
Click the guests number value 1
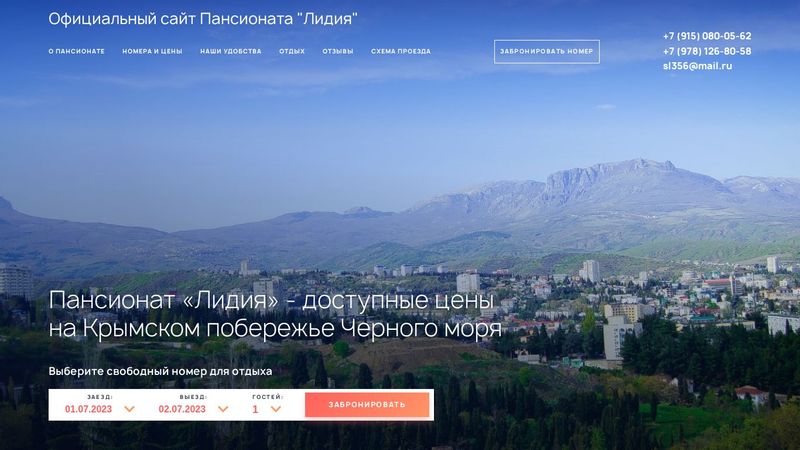(x=255, y=409)
